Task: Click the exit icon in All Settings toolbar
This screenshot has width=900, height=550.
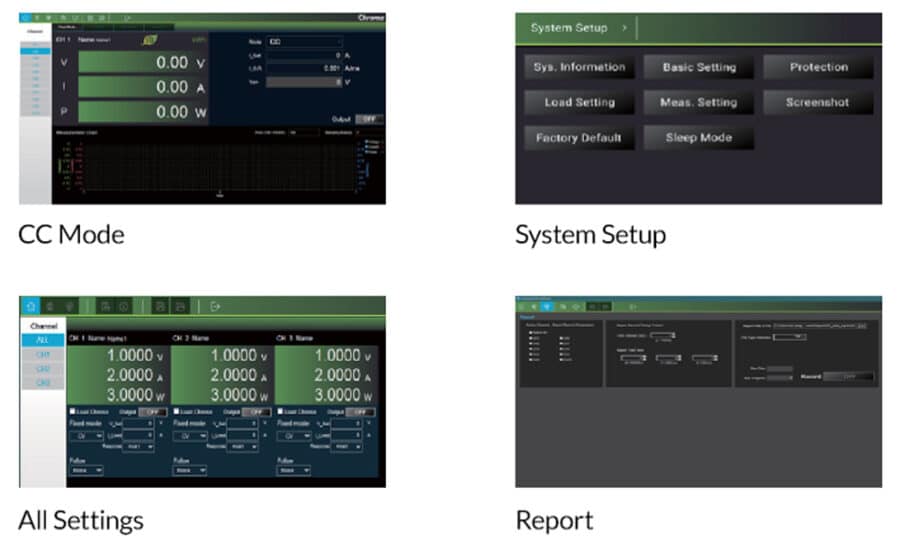Action: point(214,307)
